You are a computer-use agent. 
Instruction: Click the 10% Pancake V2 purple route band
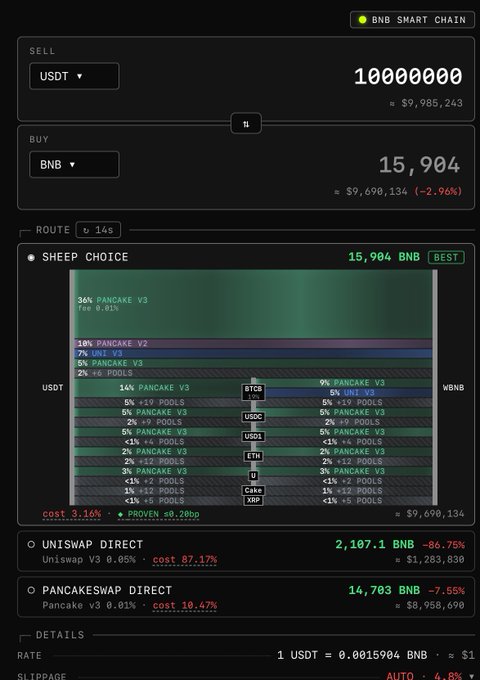253,343
